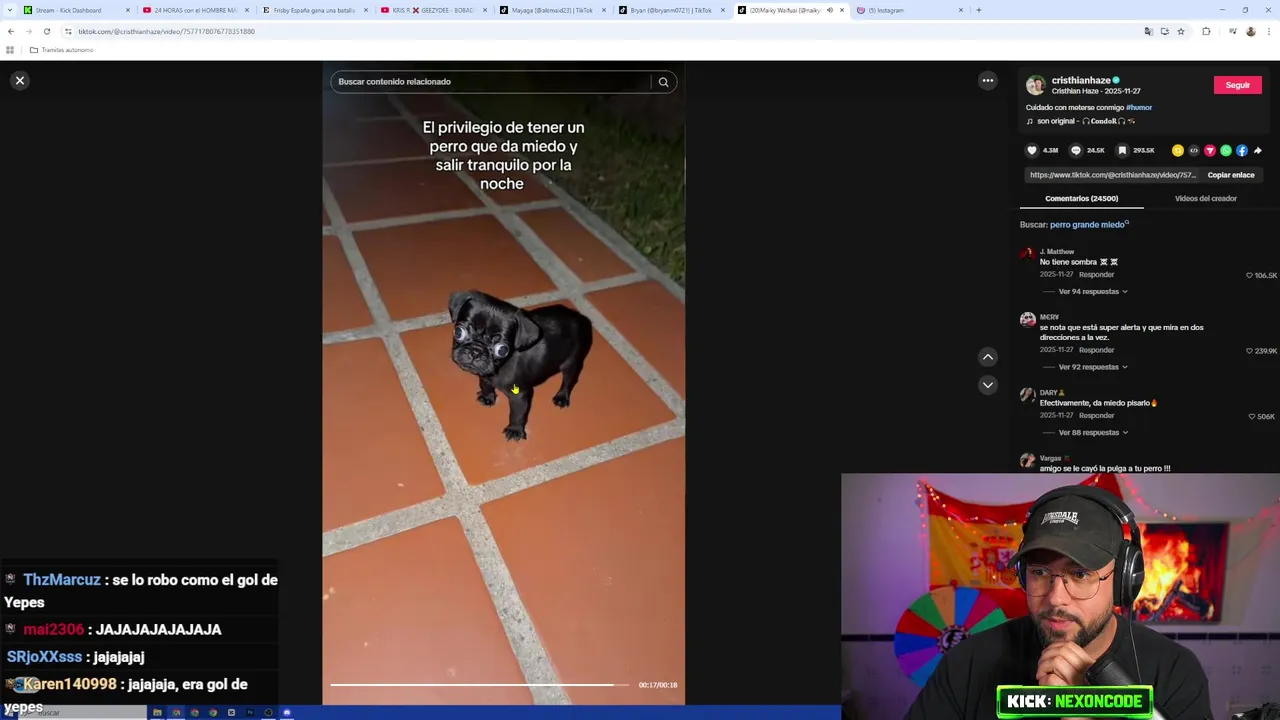The height and width of the screenshot is (720, 1280).
Task: Open the three-dots more options menu
Action: click(988, 81)
